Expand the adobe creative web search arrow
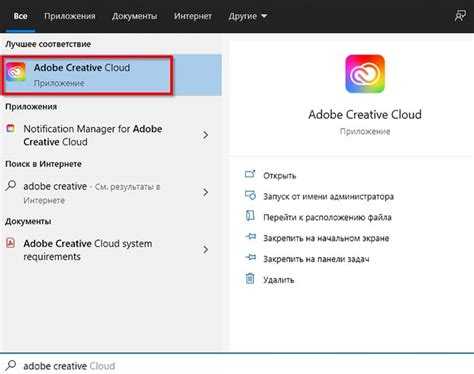 205,192
